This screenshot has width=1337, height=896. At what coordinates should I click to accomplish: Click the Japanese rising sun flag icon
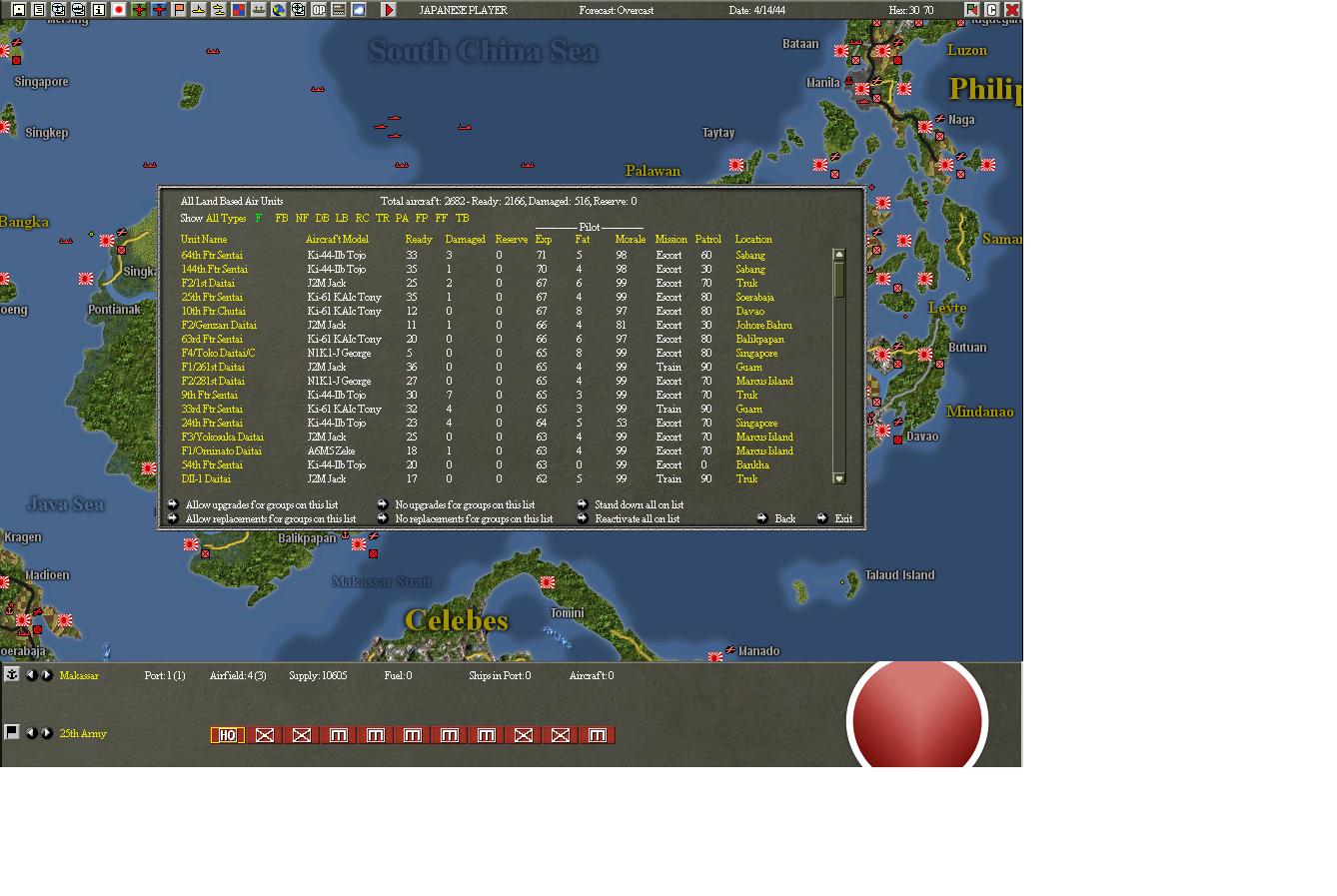click(118, 10)
